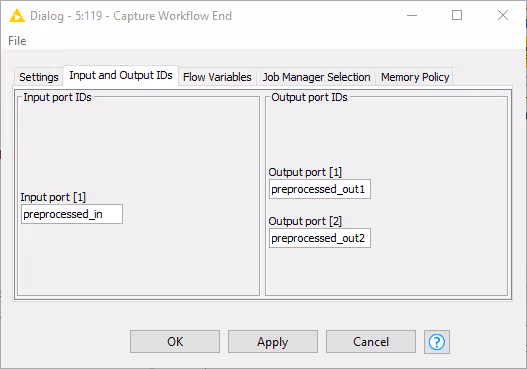Screen dimensions: 527x369
Task: Confirm with the OK button
Action: click(175, 341)
